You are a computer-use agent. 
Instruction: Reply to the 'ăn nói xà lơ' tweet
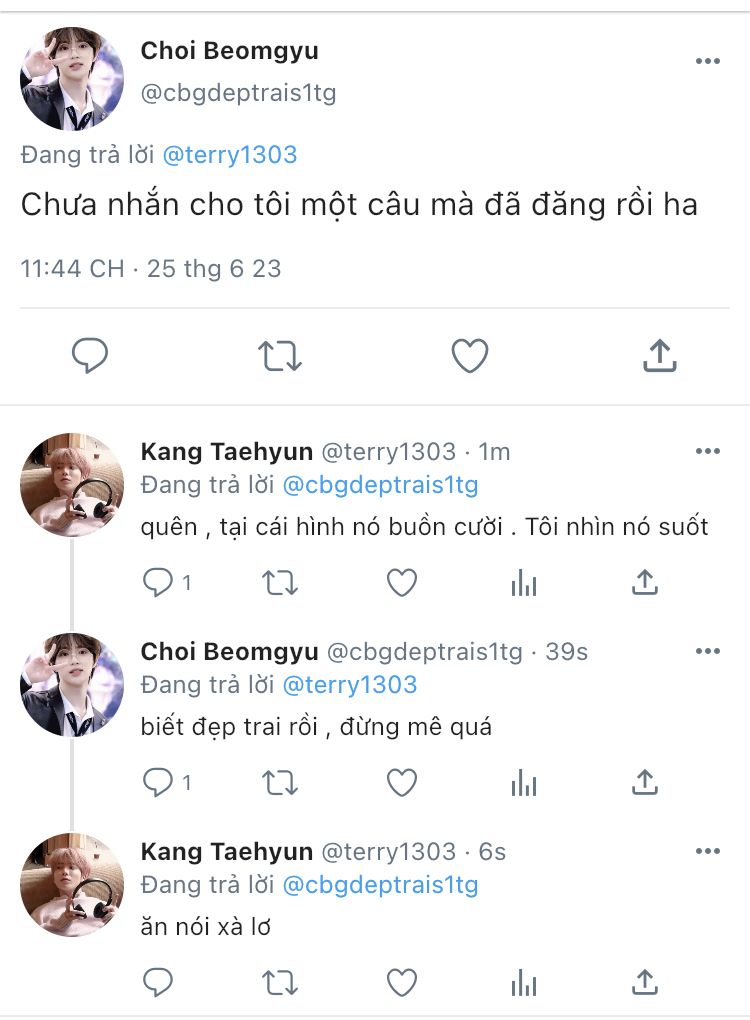158,982
